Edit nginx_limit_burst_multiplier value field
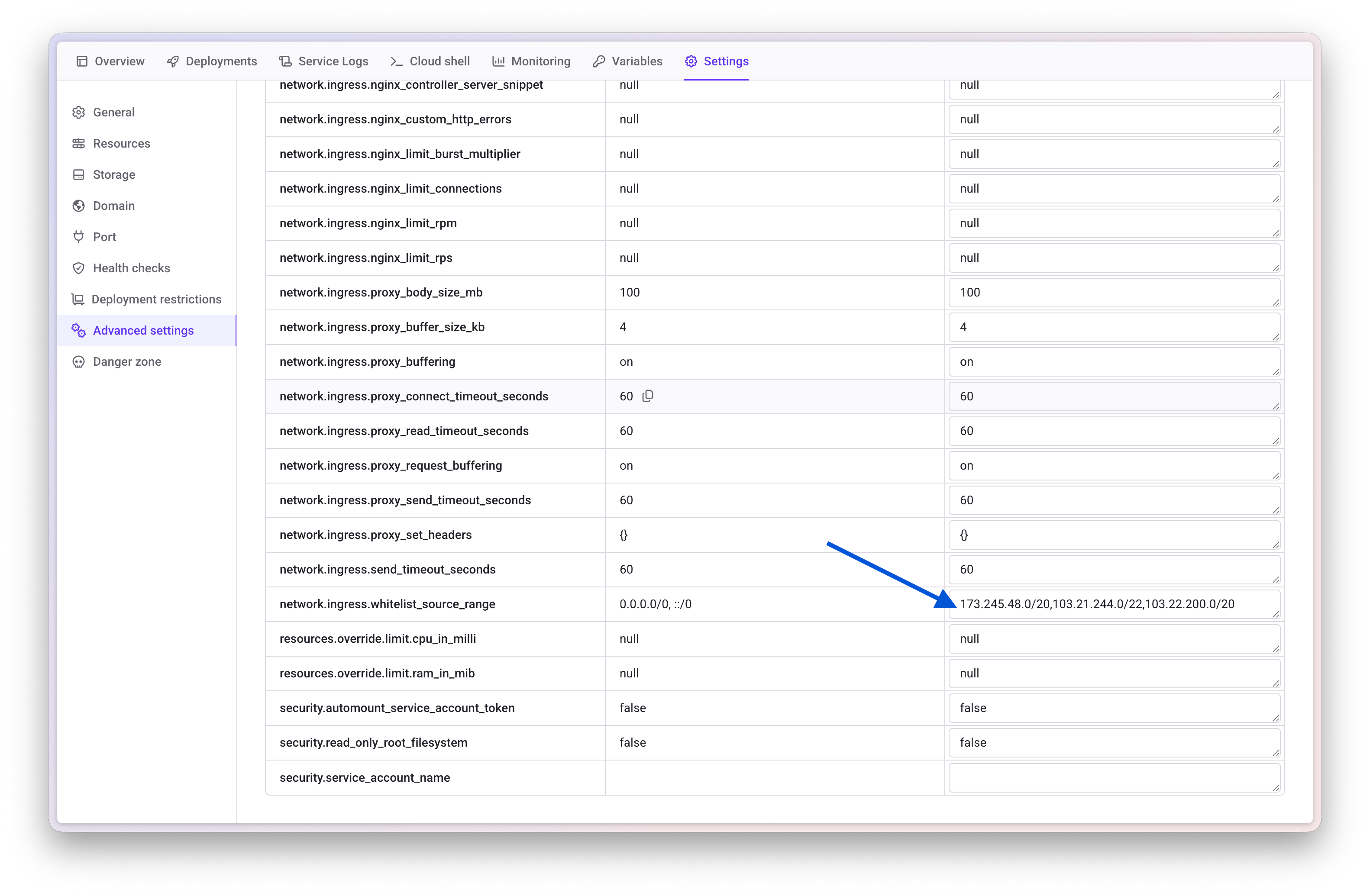Image resolution: width=1370 pixels, height=896 pixels. pos(1115,154)
